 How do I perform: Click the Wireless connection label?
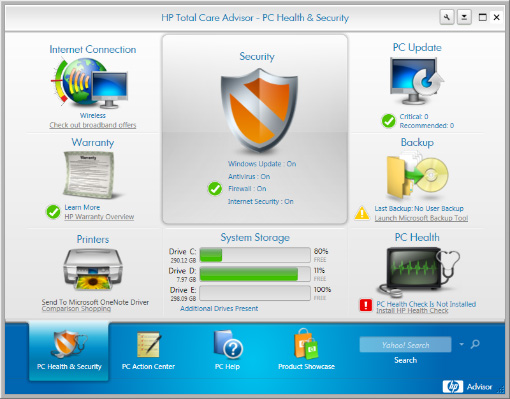(x=93, y=115)
